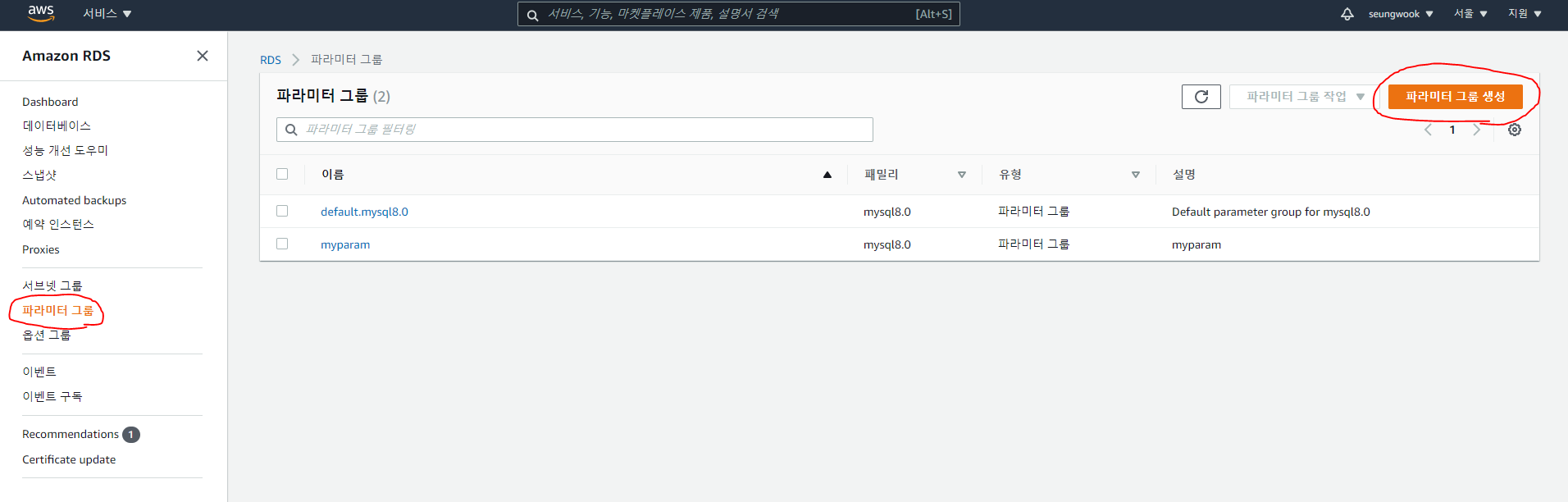Open Proxies in sidebar
The width and height of the screenshot is (1568, 502).
pos(41,249)
